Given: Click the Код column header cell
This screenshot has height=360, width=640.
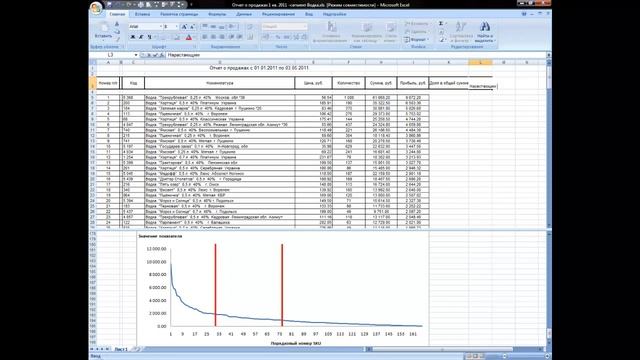Looking at the screenshot, I should (133, 83).
